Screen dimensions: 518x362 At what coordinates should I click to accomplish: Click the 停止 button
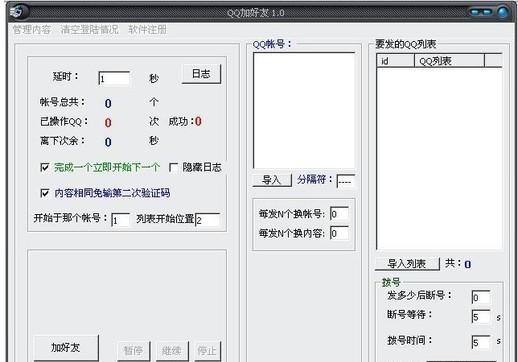(207, 351)
